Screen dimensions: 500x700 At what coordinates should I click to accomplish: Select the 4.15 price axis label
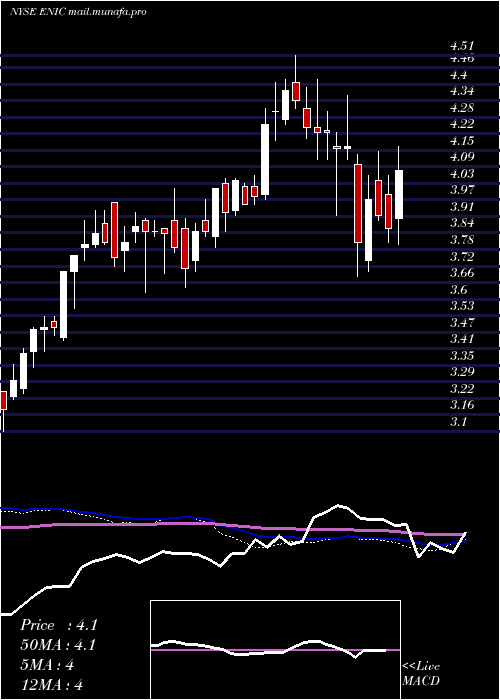(x=462, y=141)
